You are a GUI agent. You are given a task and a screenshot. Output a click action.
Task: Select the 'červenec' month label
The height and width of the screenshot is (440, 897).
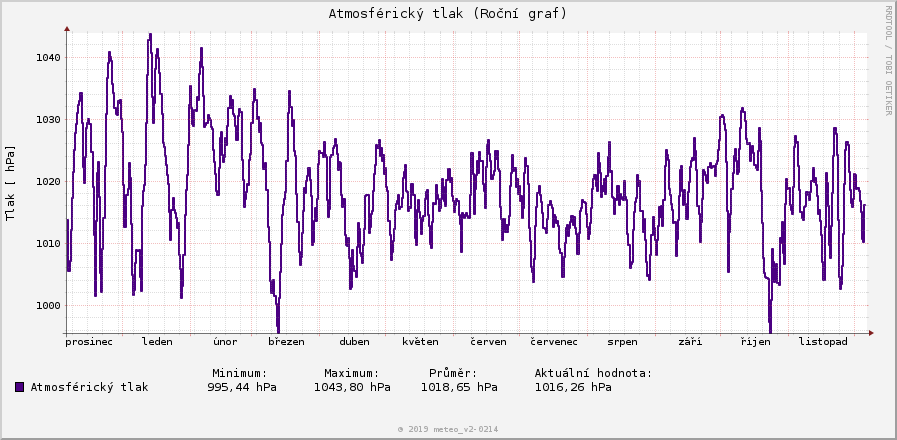click(x=554, y=342)
